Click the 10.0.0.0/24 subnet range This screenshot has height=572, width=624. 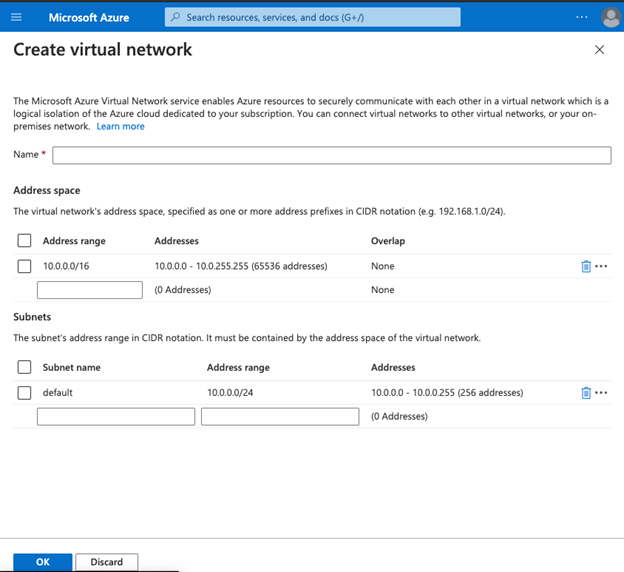[230, 392]
